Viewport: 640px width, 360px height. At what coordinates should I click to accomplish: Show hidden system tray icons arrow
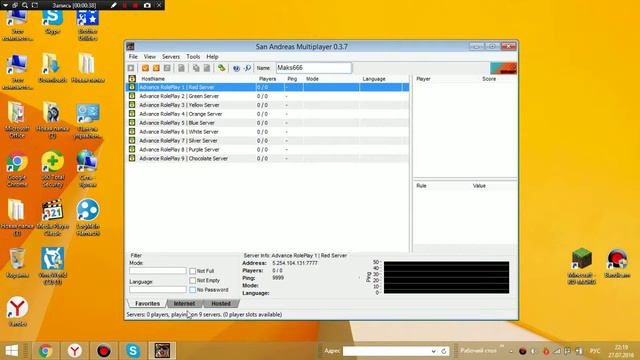point(511,351)
